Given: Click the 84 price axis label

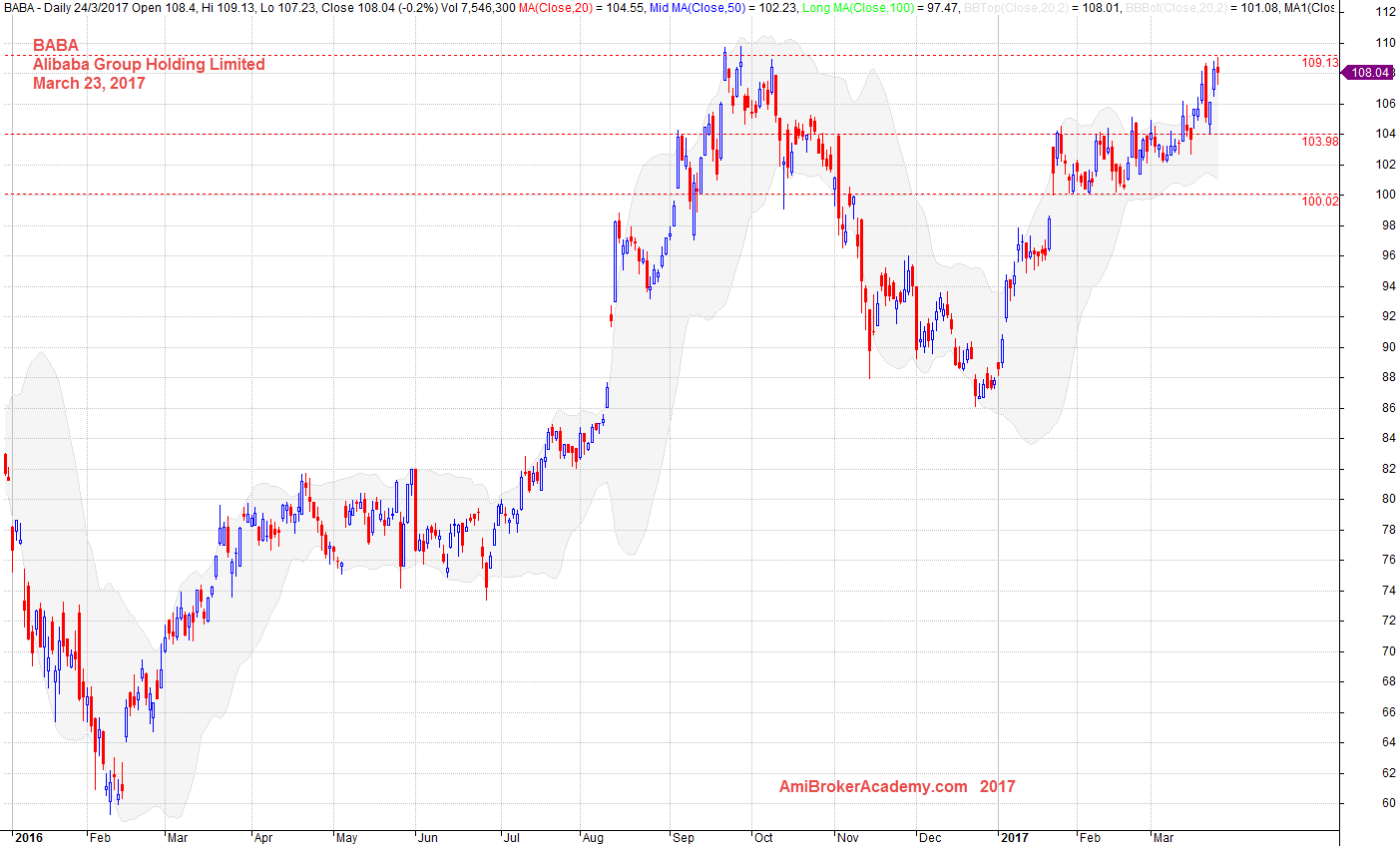Looking at the screenshot, I should (1389, 439).
